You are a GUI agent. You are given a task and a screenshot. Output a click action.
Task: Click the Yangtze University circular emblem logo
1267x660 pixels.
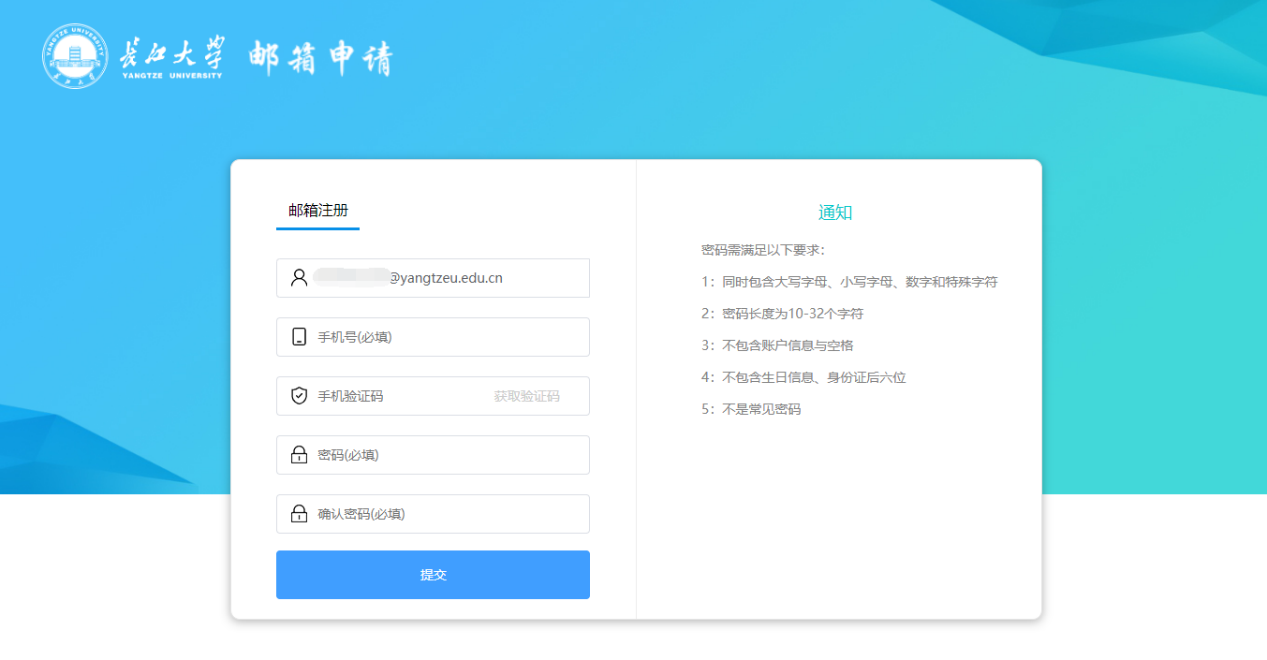click(x=74, y=55)
